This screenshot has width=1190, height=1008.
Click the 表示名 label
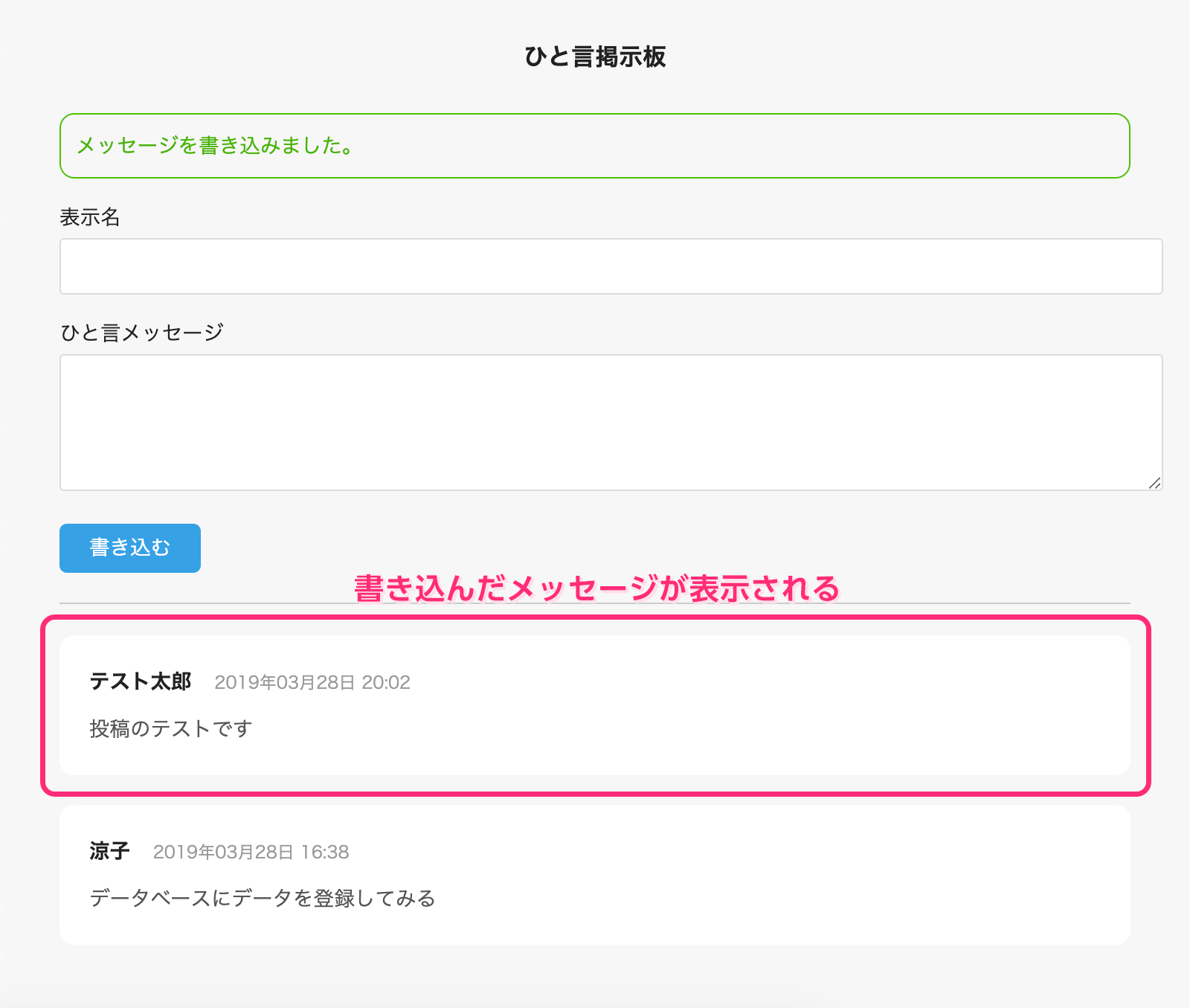click(x=90, y=217)
